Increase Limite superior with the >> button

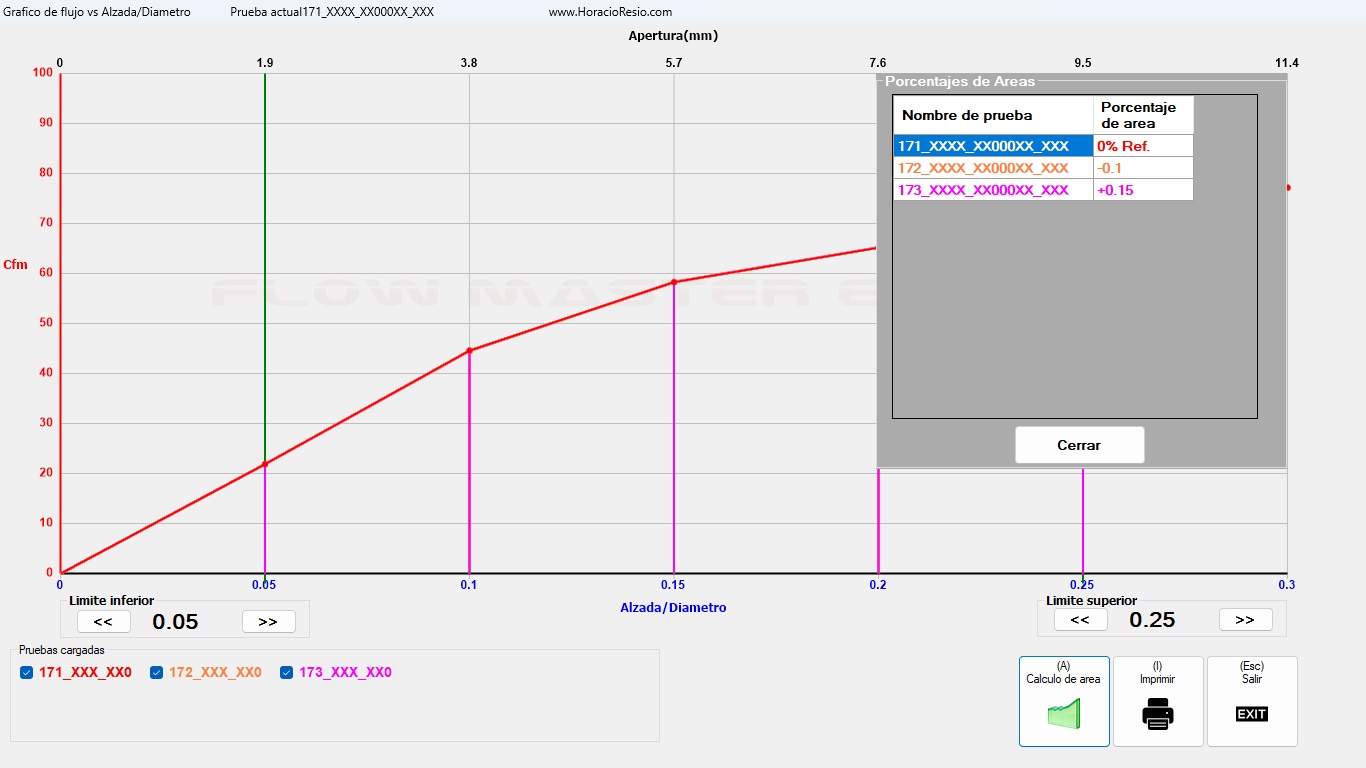coord(1245,620)
